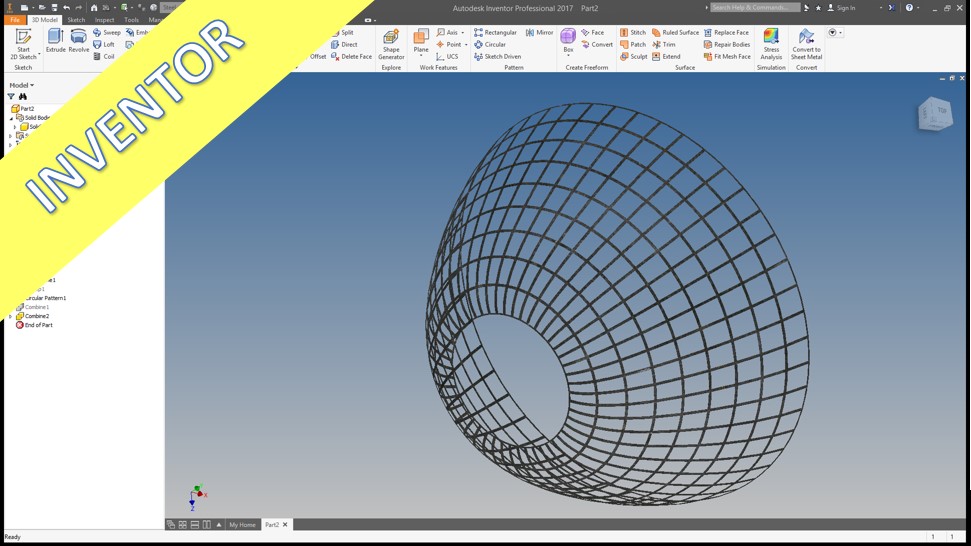Image resolution: width=971 pixels, height=546 pixels.
Task: Open the freeform Box dropdown arrow
Action: (x=568, y=56)
